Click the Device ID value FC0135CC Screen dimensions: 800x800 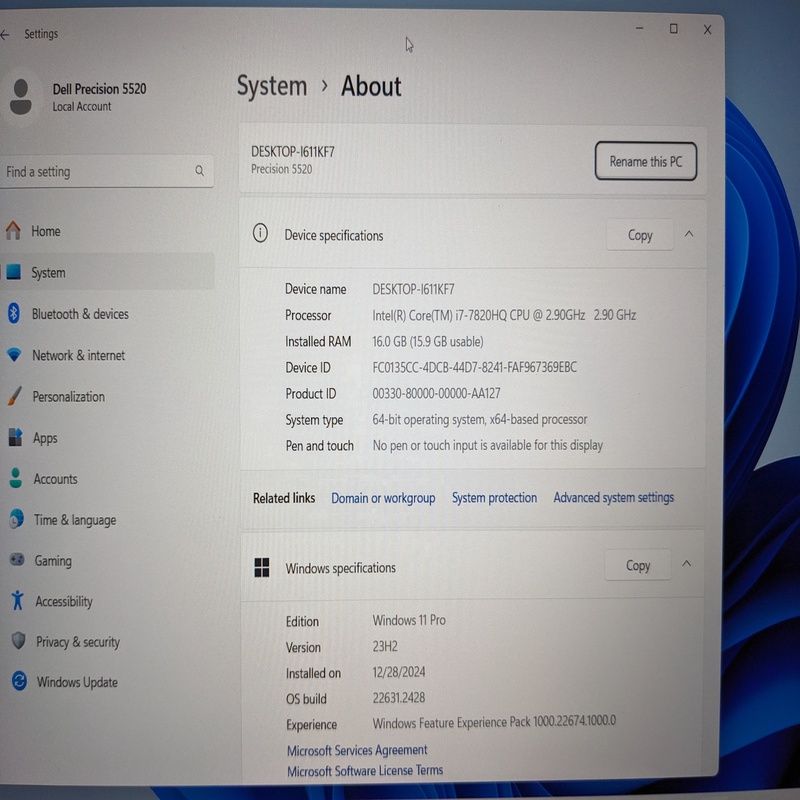click(474, 367)
